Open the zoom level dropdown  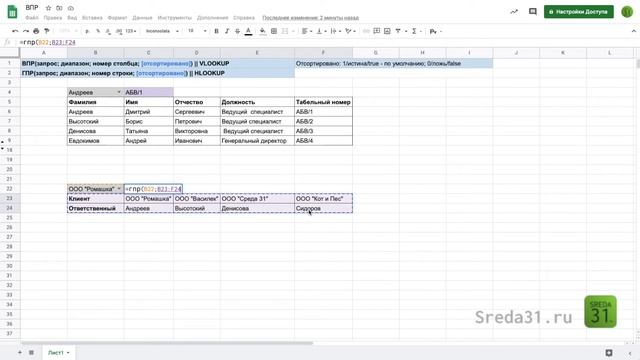68,31
